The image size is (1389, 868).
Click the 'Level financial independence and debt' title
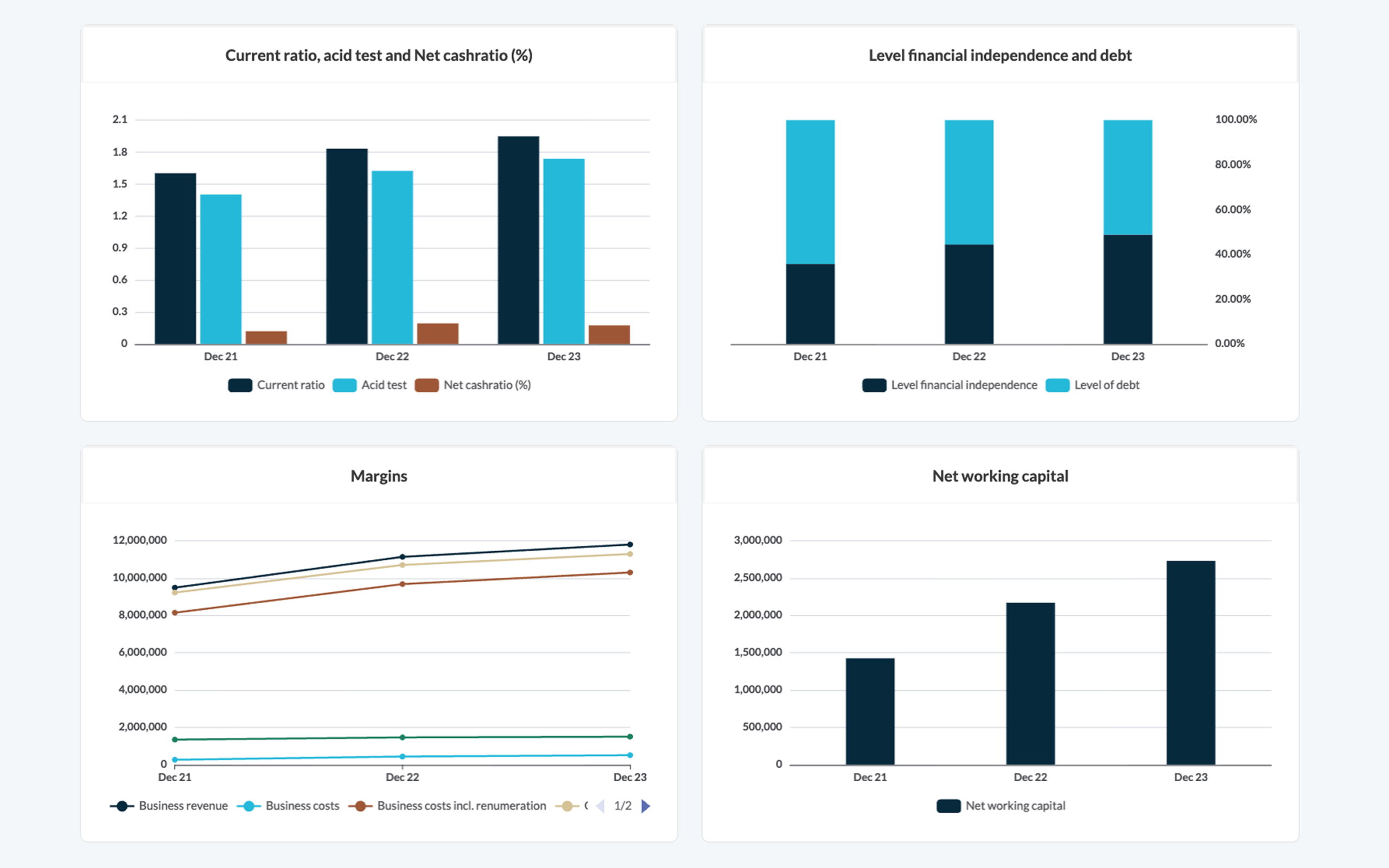point(1000,56)
